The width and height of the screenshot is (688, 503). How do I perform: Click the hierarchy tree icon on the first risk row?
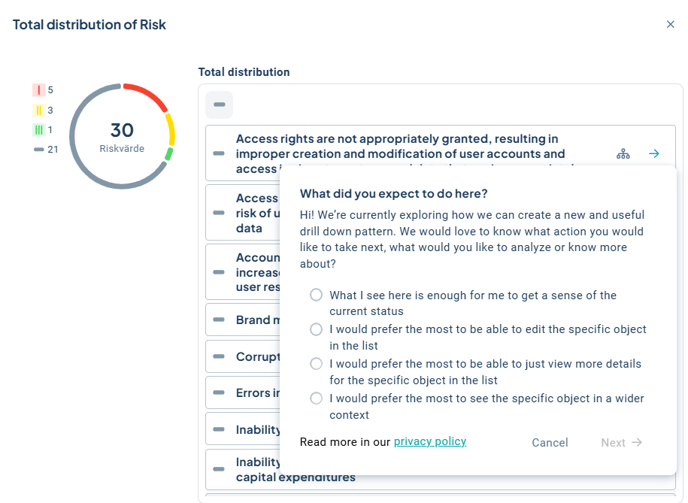click(623, 154)
